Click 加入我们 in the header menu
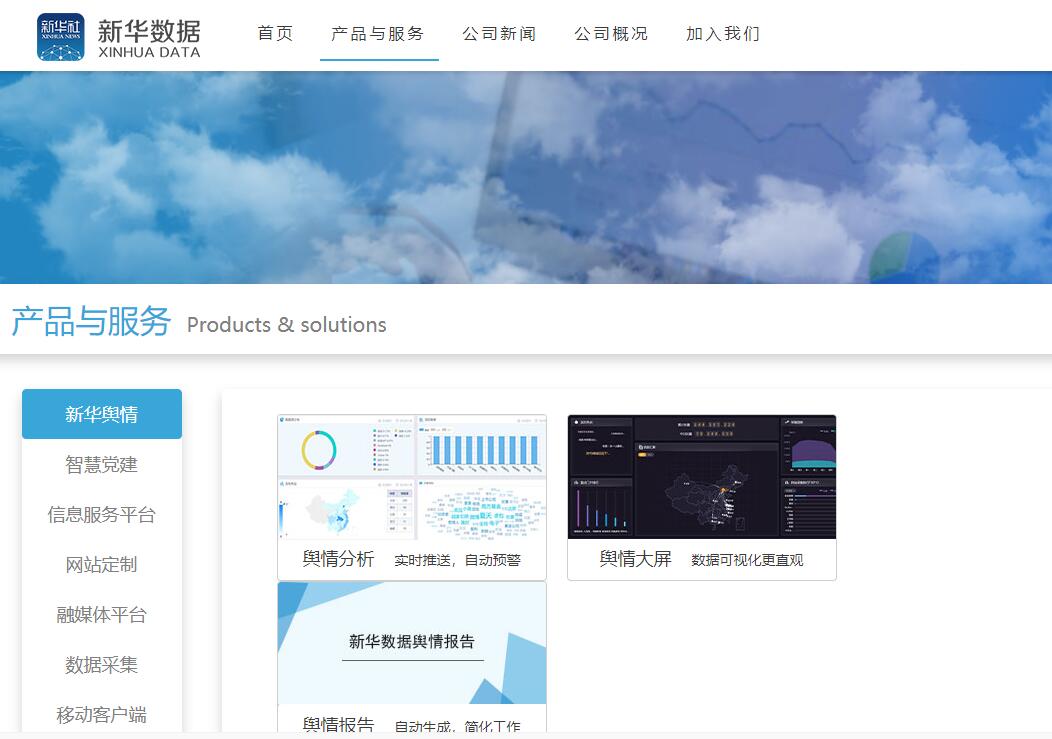The image size is (1052, 739). [x=723, y=34]
